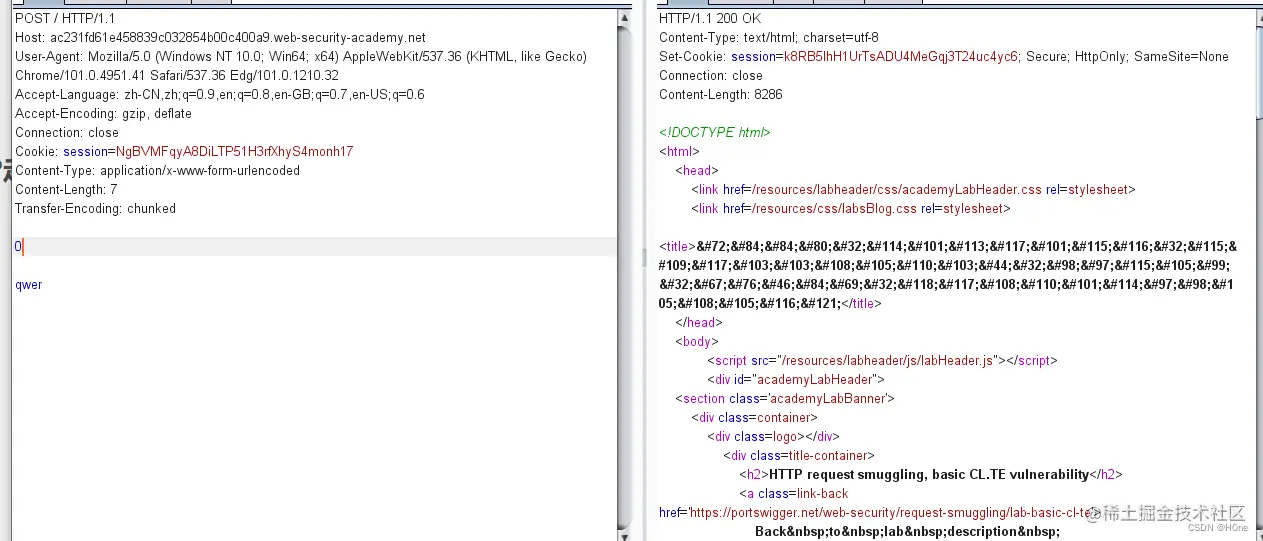This screenshot has height=541, width=1263.
Task: Click the 'Back&nbsp;to&nbsp;lab&nbsp;description' text
Action: [x=908, y=531]
